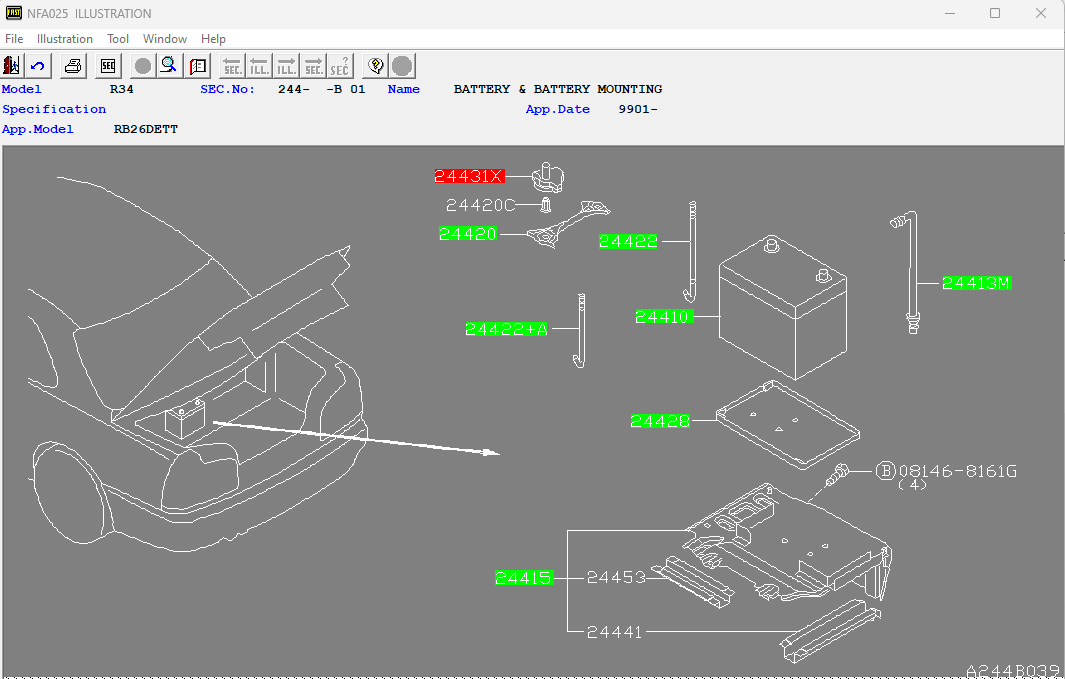Open the Tool menu

(x=118, y=39)
